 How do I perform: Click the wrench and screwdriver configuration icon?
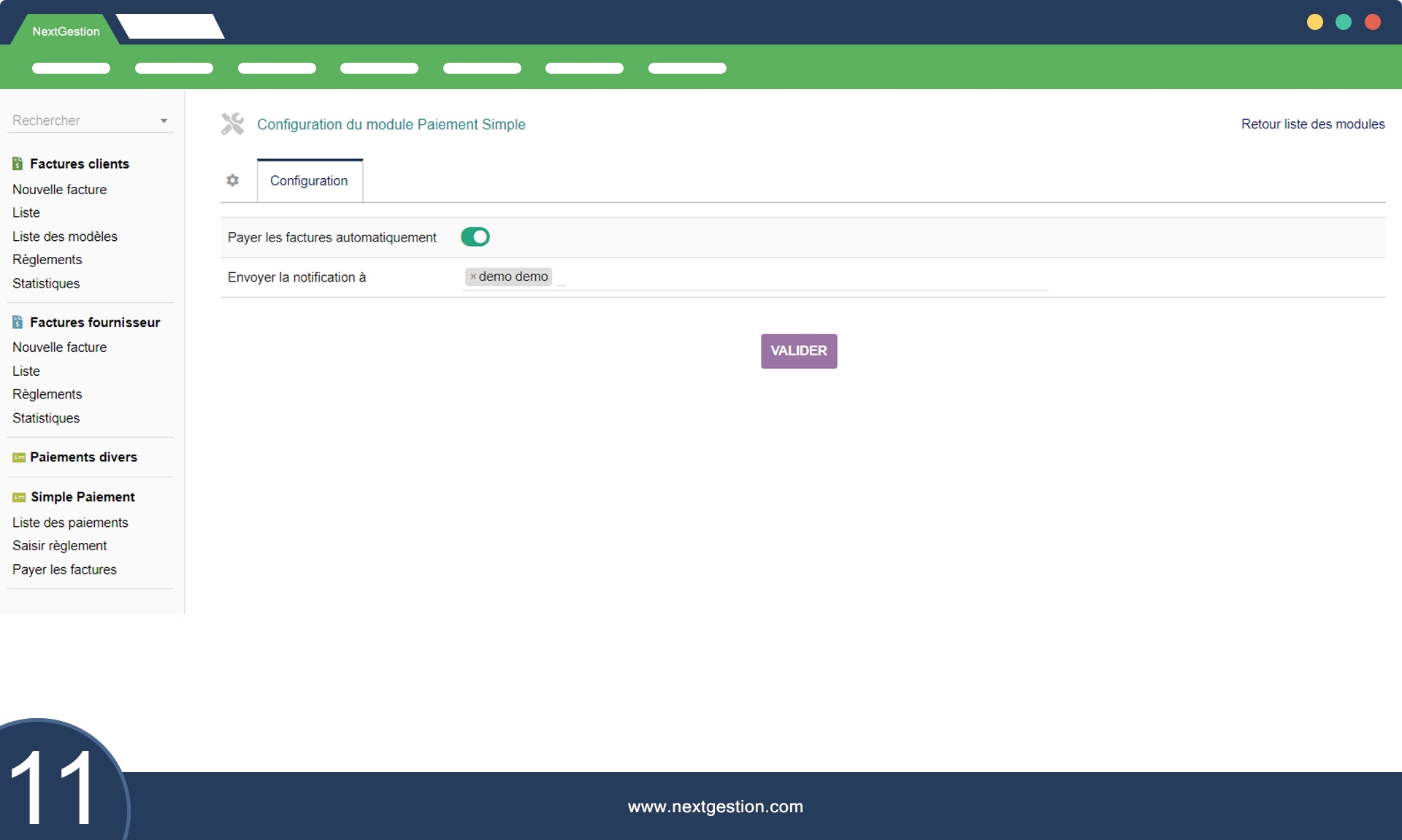232,124
